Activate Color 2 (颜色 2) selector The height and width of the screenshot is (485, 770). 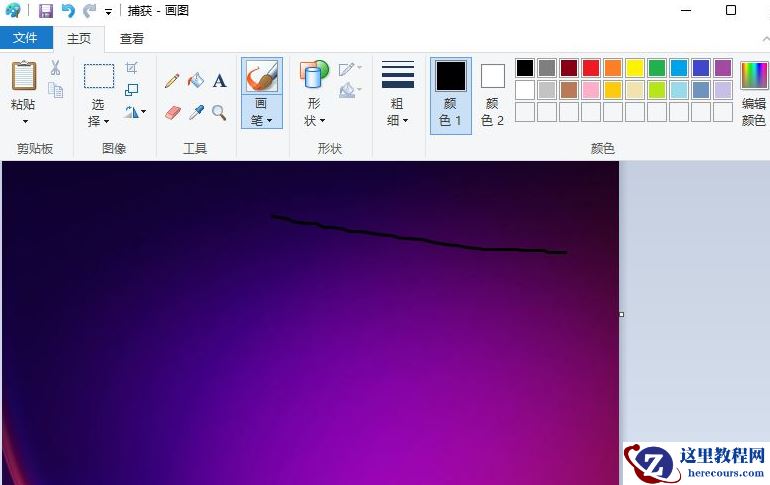tap(492, 95)
